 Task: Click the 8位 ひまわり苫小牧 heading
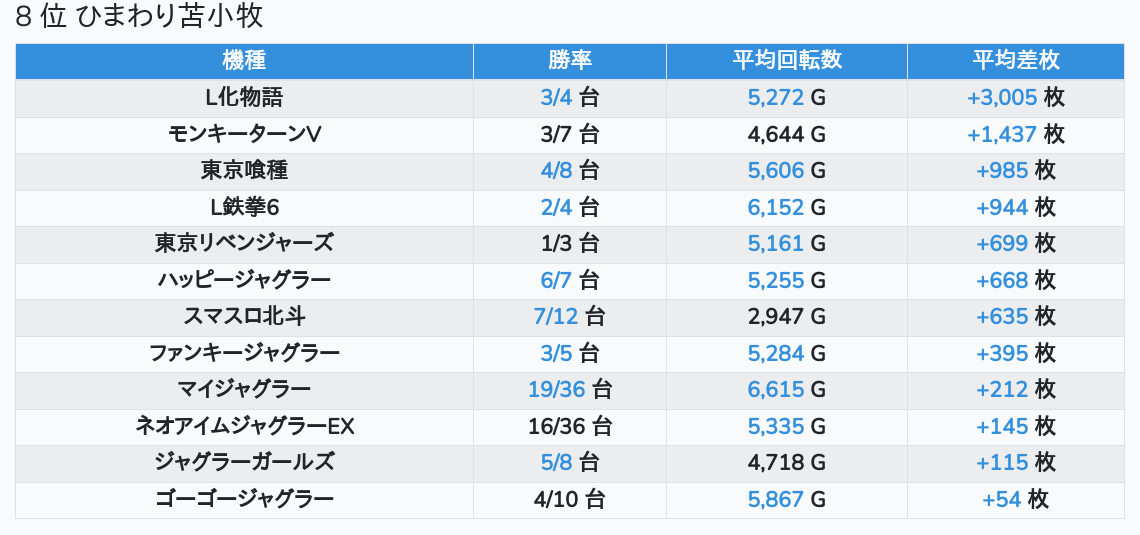140,17
